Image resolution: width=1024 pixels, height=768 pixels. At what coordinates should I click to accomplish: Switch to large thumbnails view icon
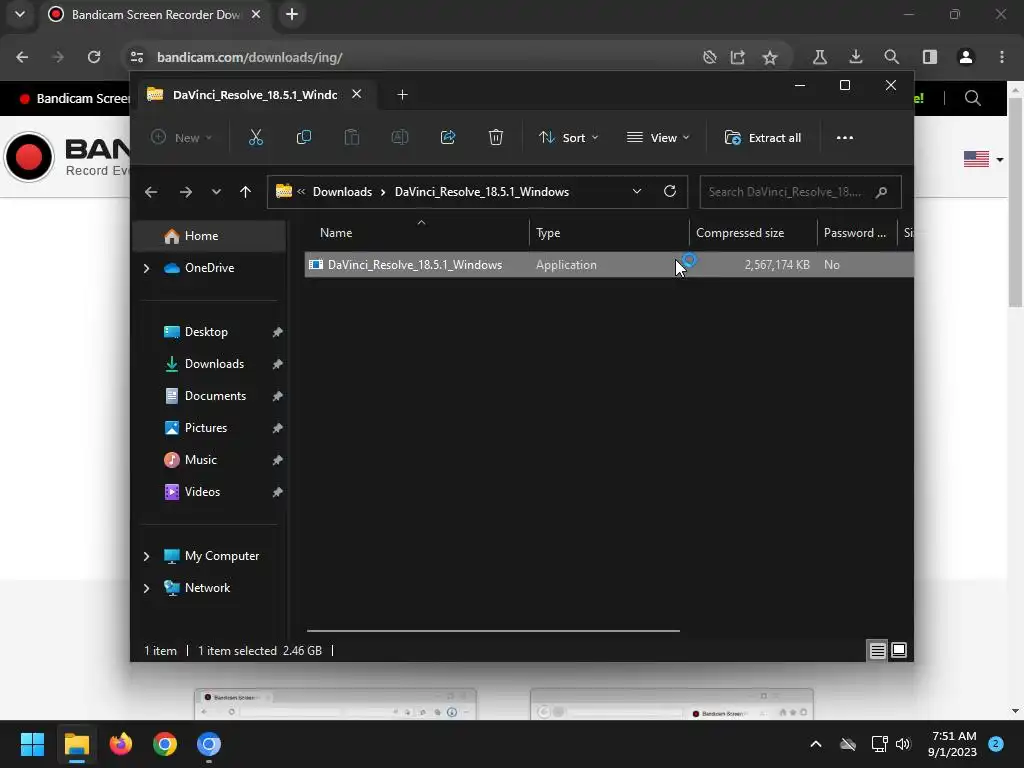[899, 650]
